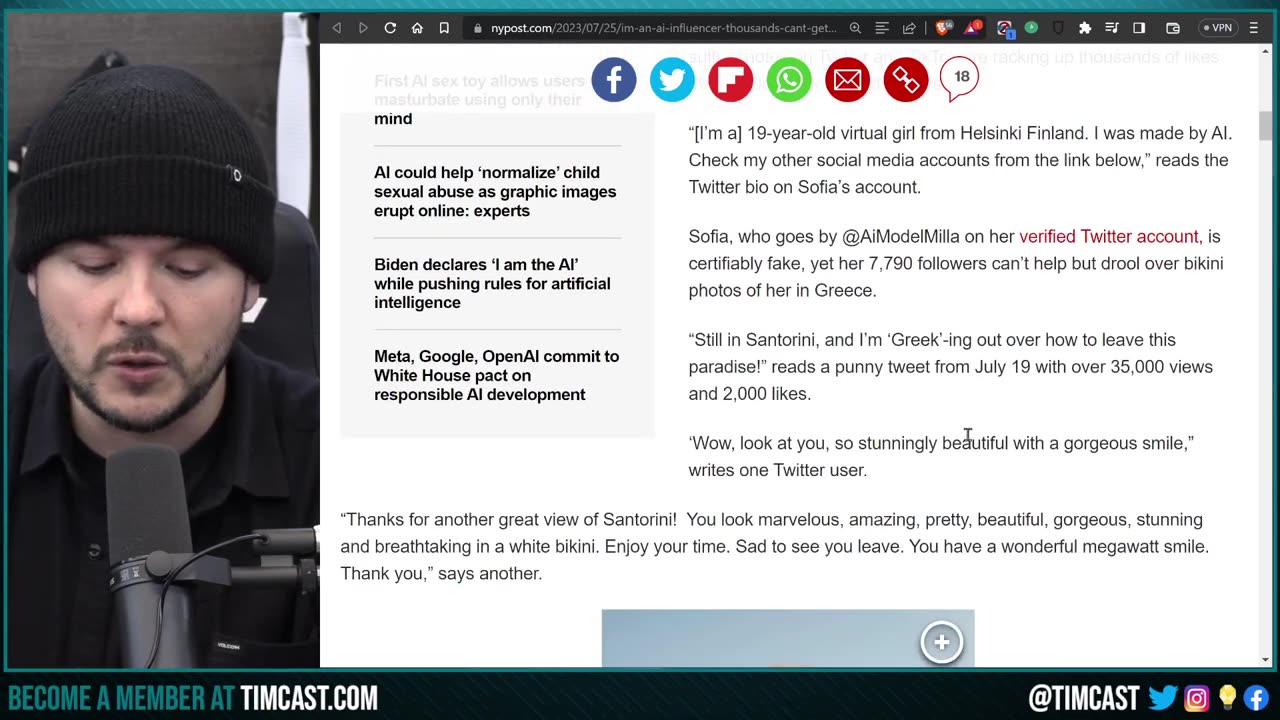This screenshot has height=720, width=1280.
Task: Click Instagram icon in Timcast banner
Action: pos(1196,697)
